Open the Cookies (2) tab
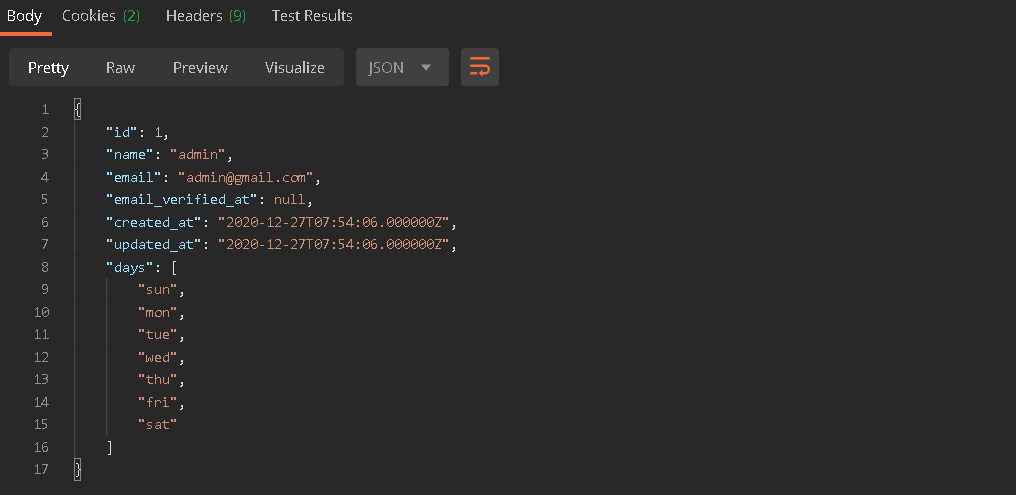Image resolution: width=1016 pixels, height=495 pixels. pyautogui.click(x=101, y=16)
